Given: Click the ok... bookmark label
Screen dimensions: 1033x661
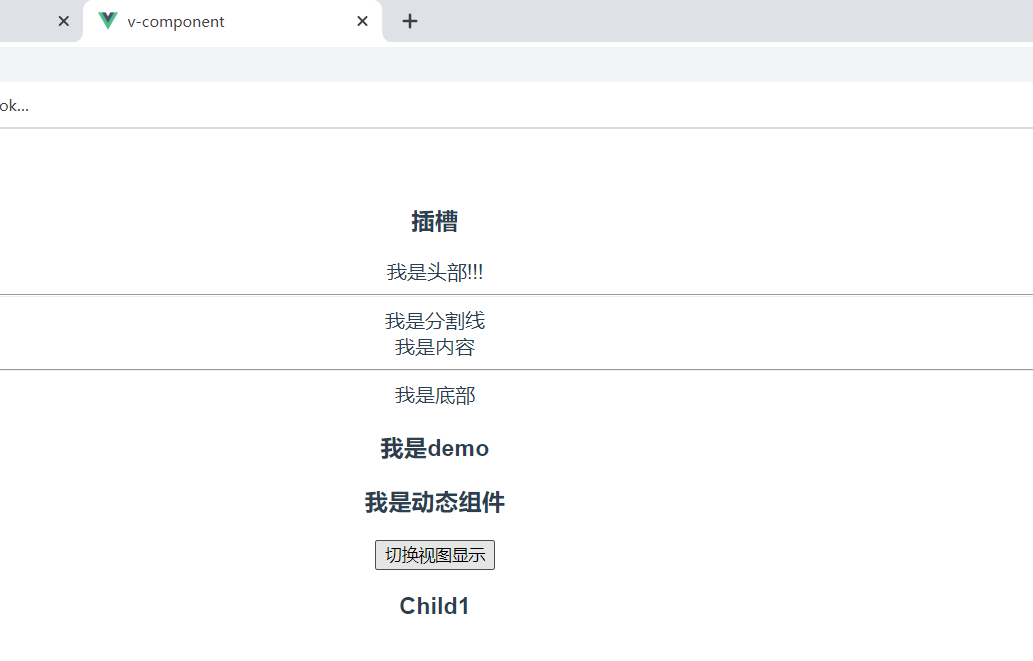Looking at the screenshot, I should click(12, 104).
